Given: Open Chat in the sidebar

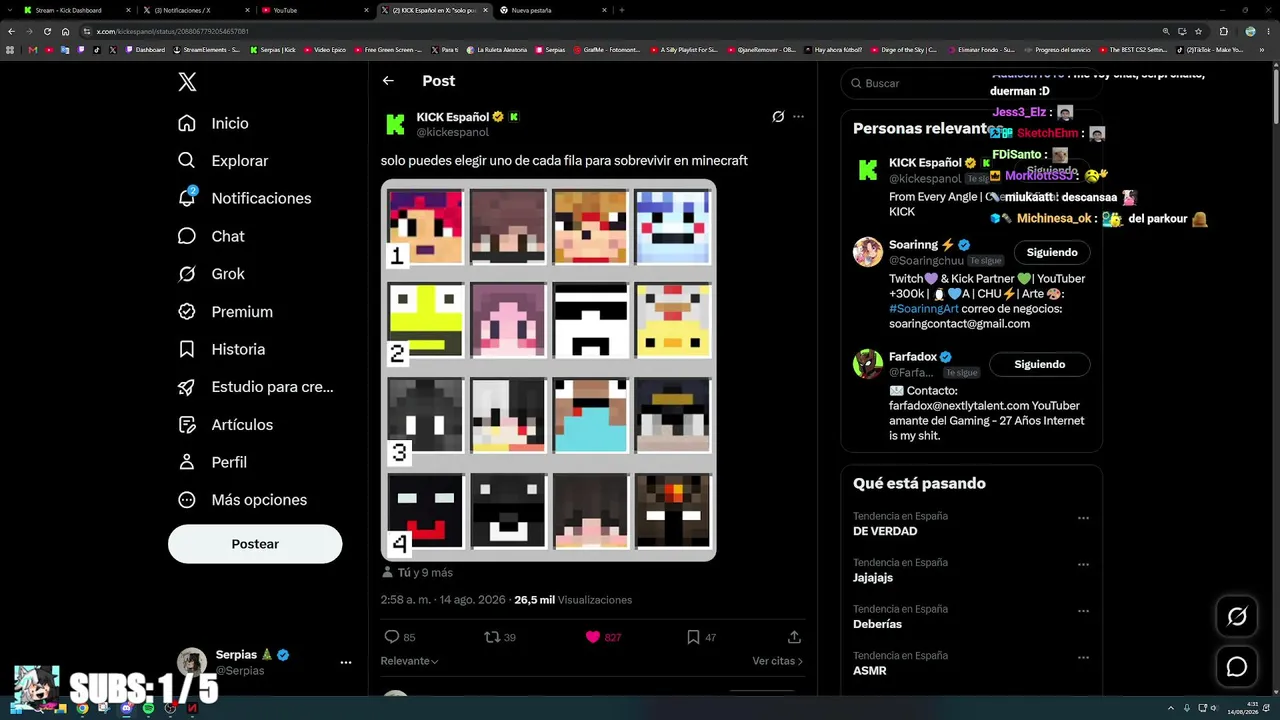Looking at the screenshot, I should [x=211, y=236].
